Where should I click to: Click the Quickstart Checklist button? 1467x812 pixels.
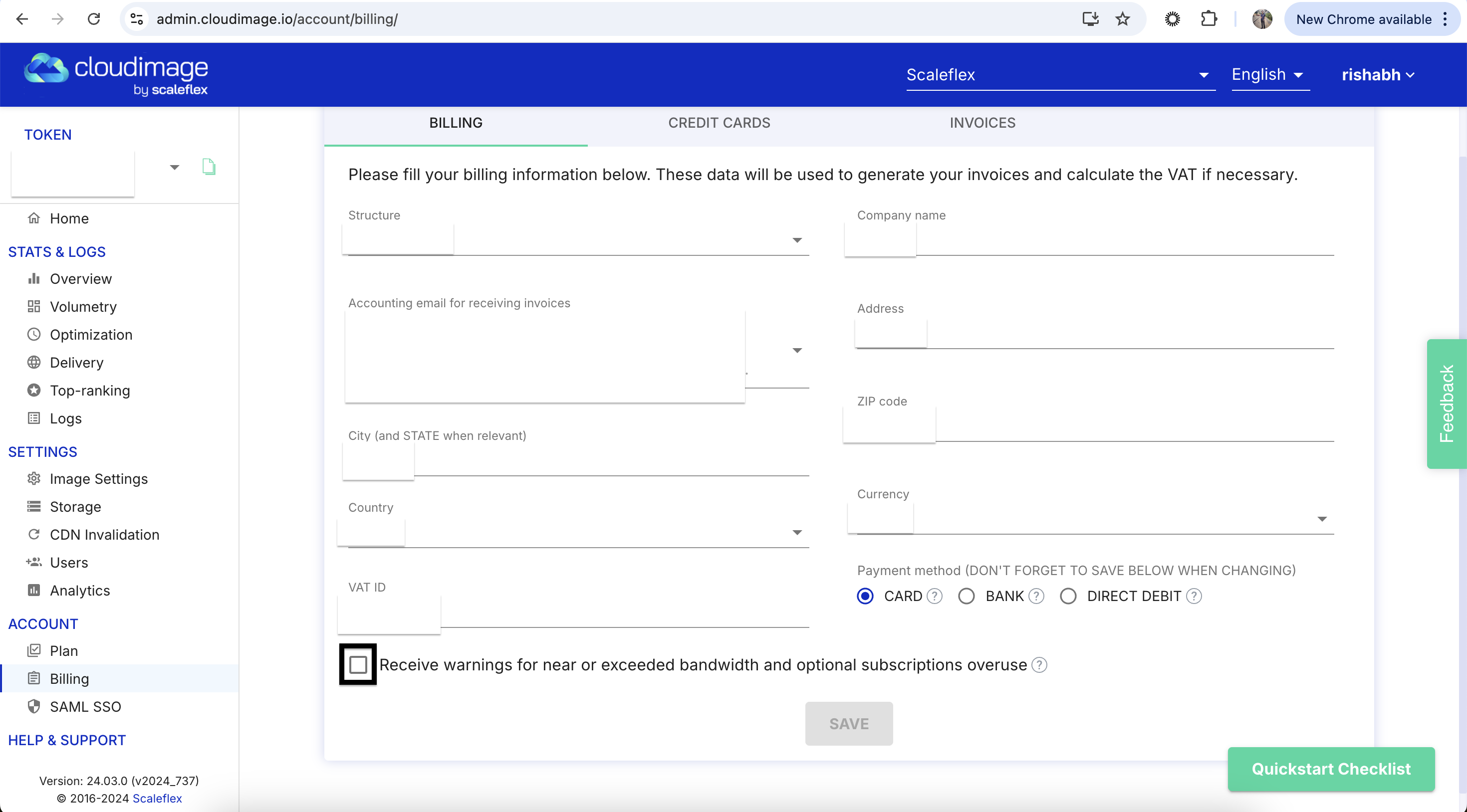[1330, 769]
